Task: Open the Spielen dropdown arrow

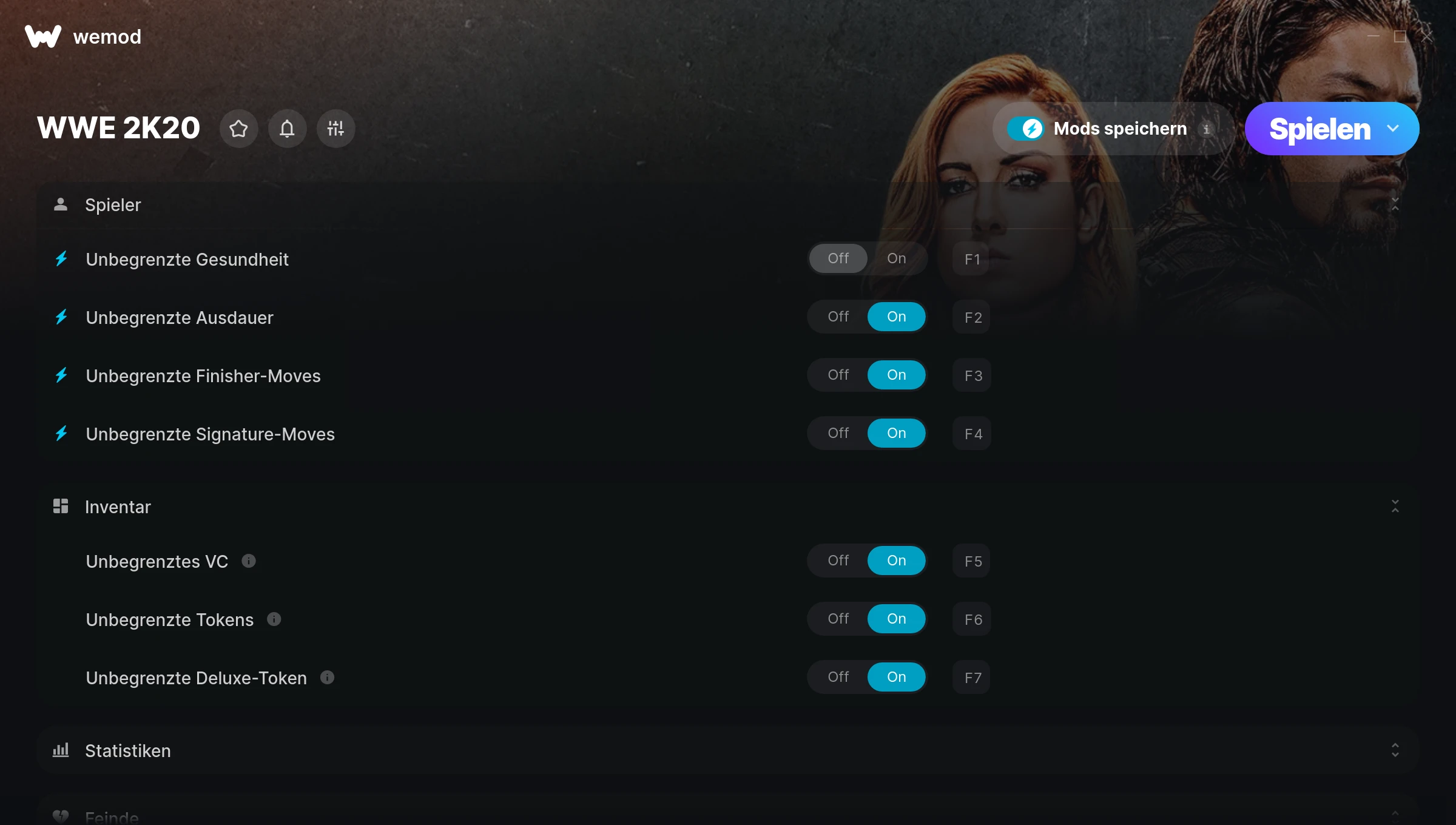Action: pyautogui.click(x=1393, y=129)
